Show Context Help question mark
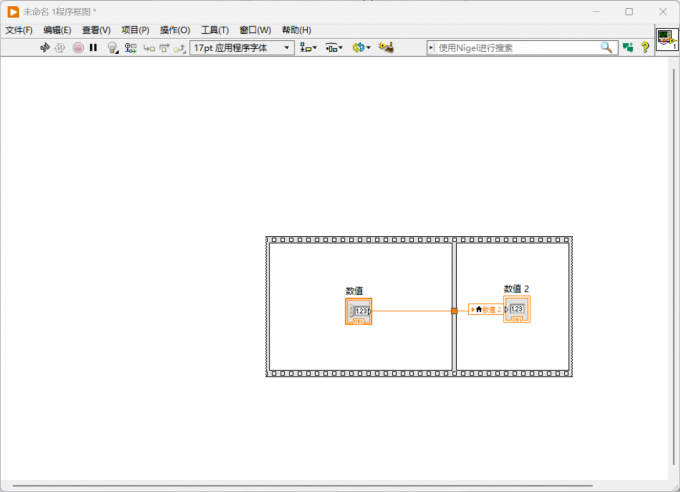680x492 pixels. pos(645,47)
